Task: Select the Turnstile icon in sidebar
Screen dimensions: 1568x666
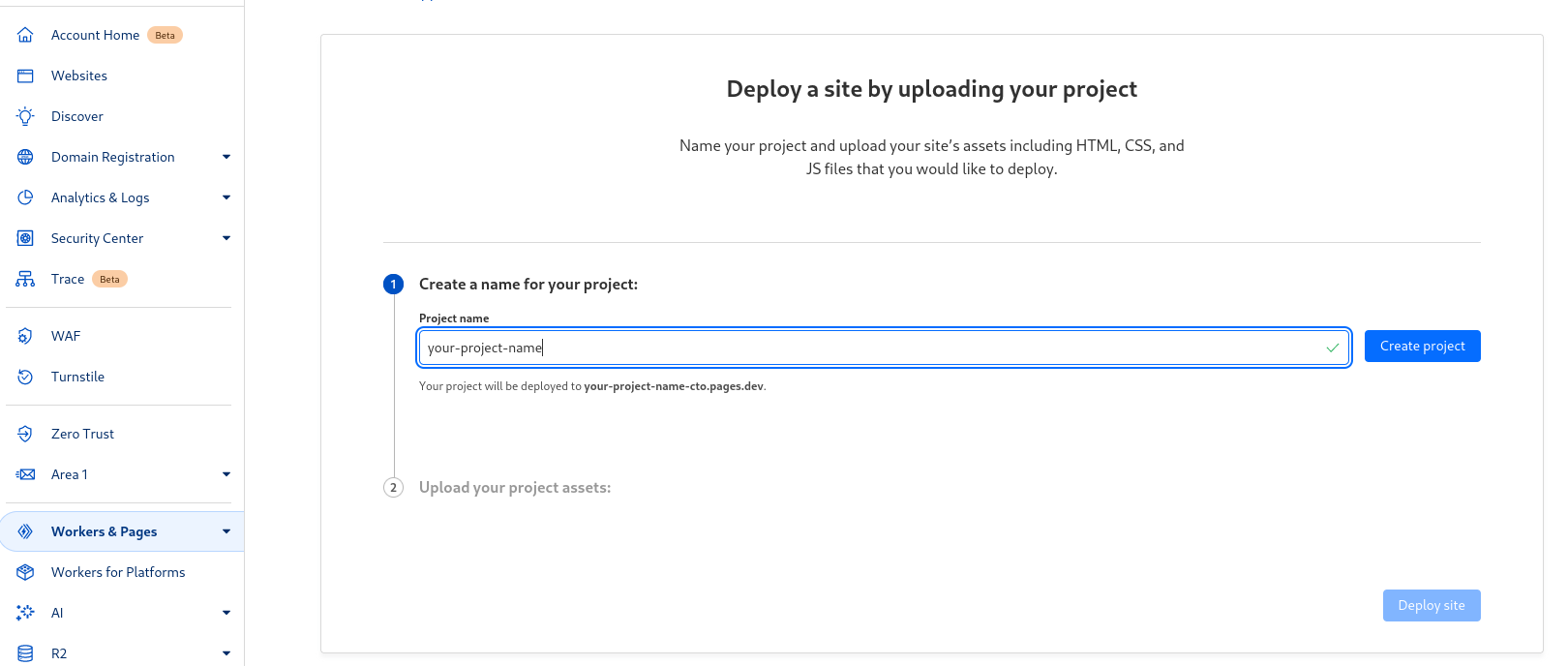Action: click(24, 377)
